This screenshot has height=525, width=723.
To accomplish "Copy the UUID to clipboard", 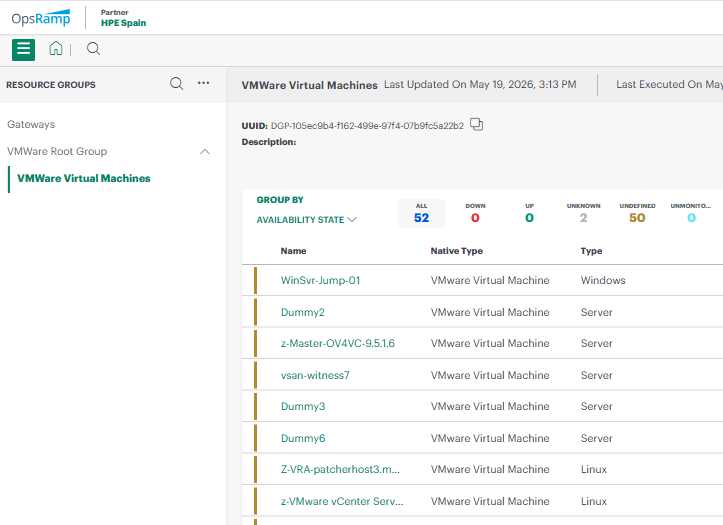I will 476,124.
